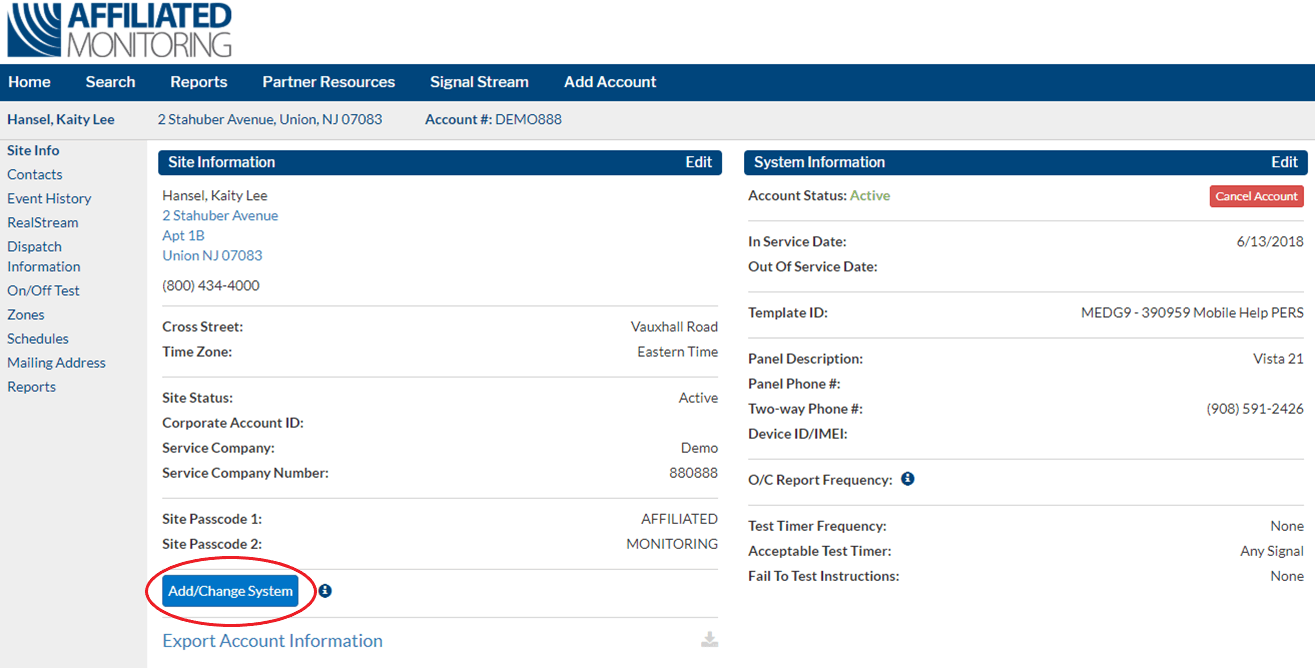Click the Vauxhall Road cross street value
The width and height of the screenshot is (1315, 668).
point(674,326)
